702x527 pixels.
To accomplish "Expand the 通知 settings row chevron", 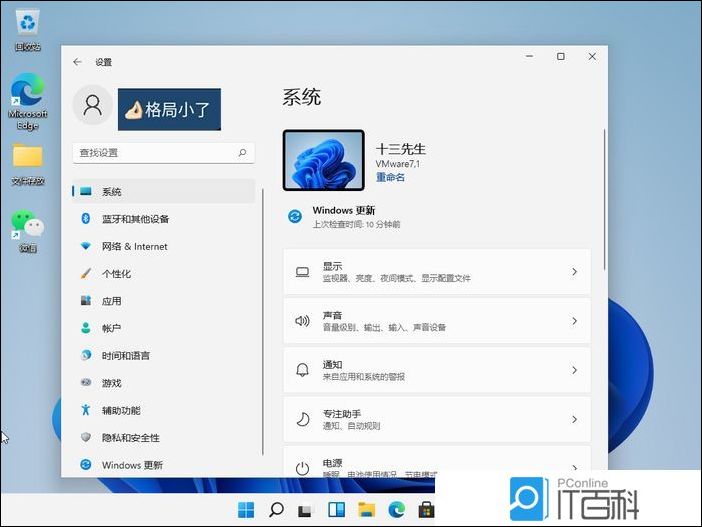I will pyautogui.click(x=574, y=370).
